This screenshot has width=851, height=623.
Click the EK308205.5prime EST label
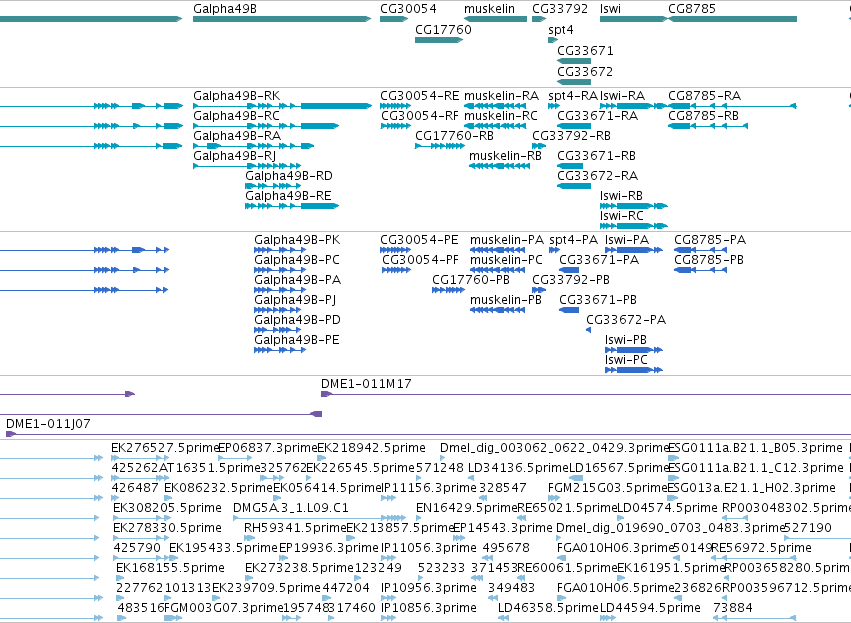167,508
